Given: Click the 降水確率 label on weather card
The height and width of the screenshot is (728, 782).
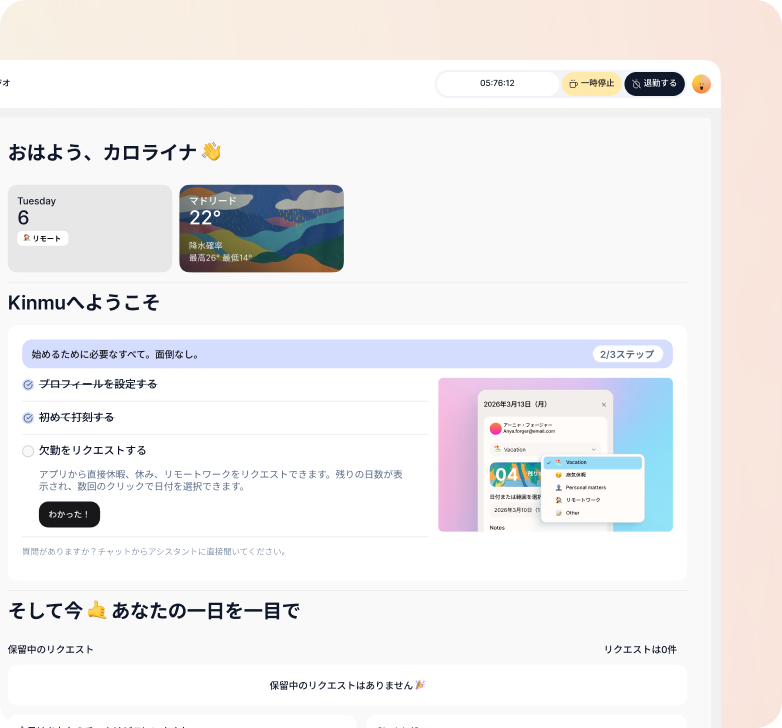Looking at the screenshot, I should (205, 245).
